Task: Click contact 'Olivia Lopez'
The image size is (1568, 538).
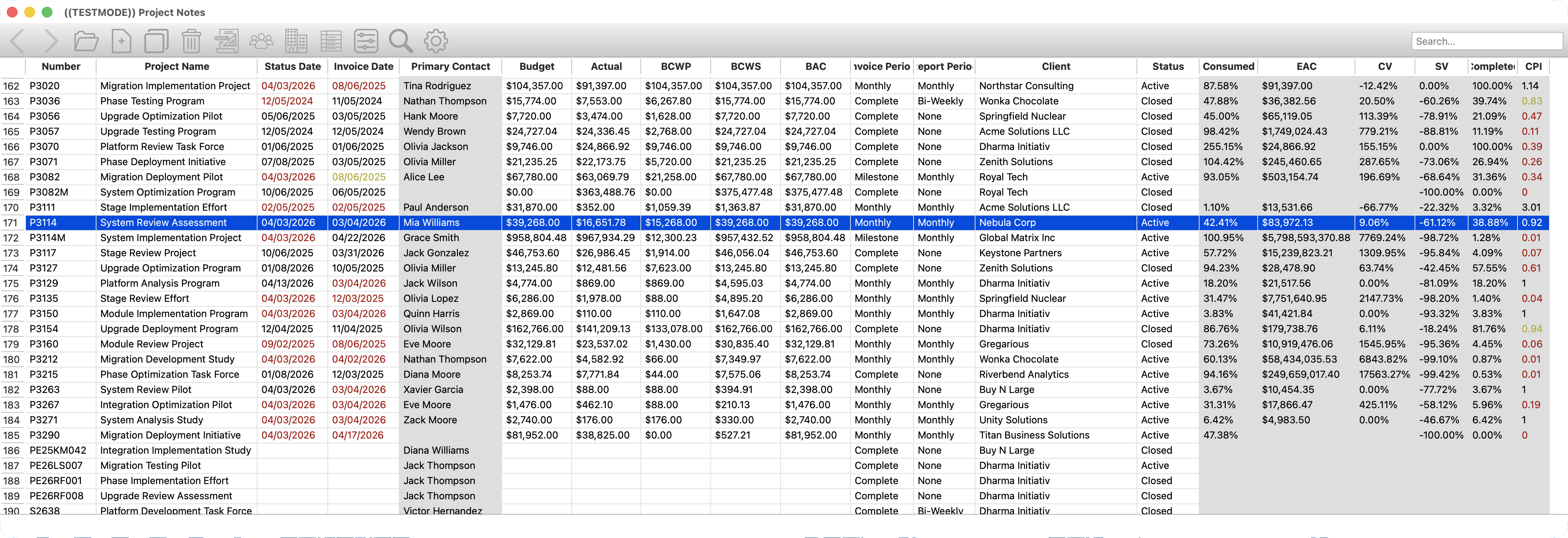Action: [x=431, y=299]
